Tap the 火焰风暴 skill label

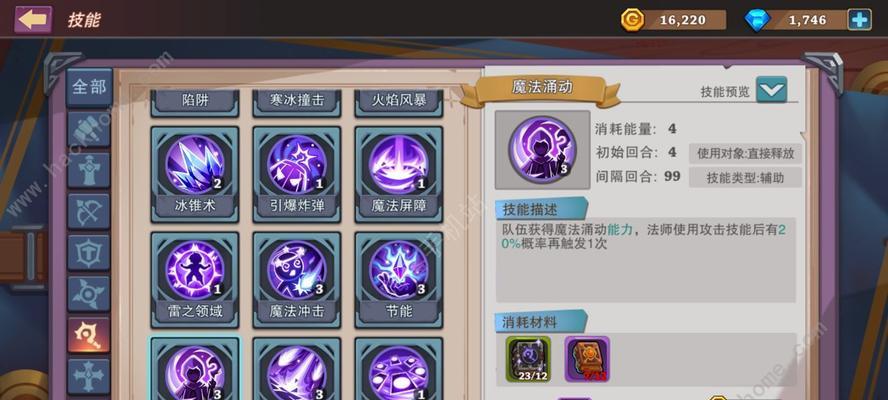tap(399, 100)
